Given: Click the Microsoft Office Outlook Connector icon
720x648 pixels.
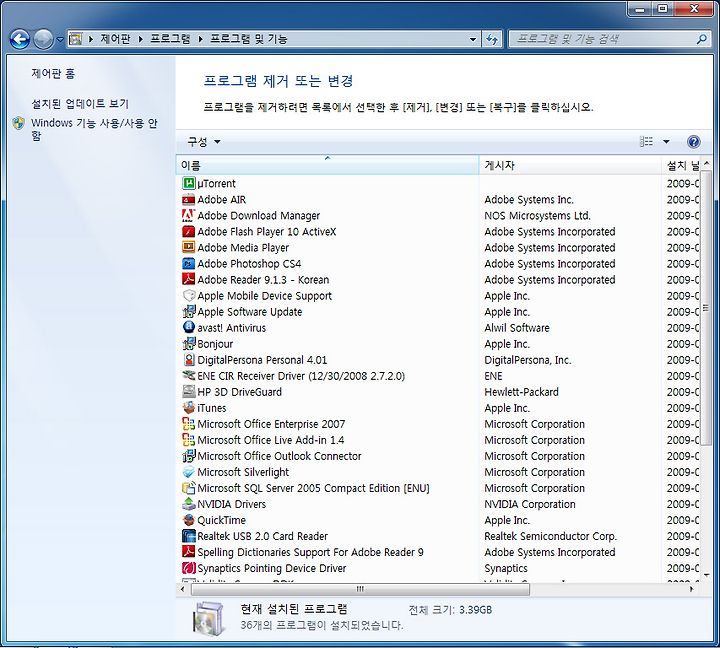Looking at the screenshot, I should [x=189, y=456].
